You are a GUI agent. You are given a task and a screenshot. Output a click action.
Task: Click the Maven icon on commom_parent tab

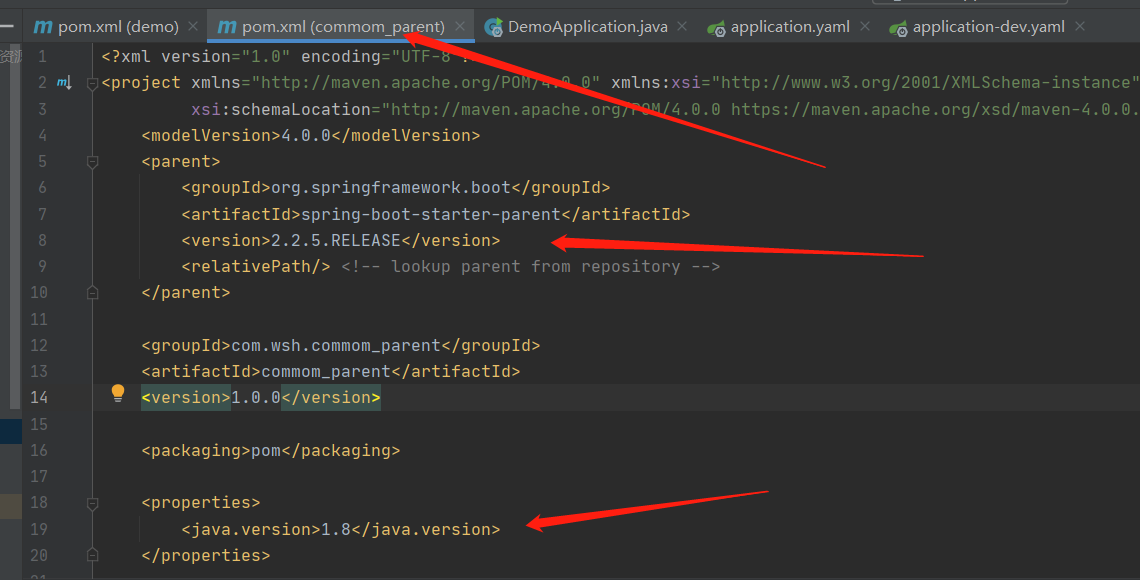tap(227, 27)
